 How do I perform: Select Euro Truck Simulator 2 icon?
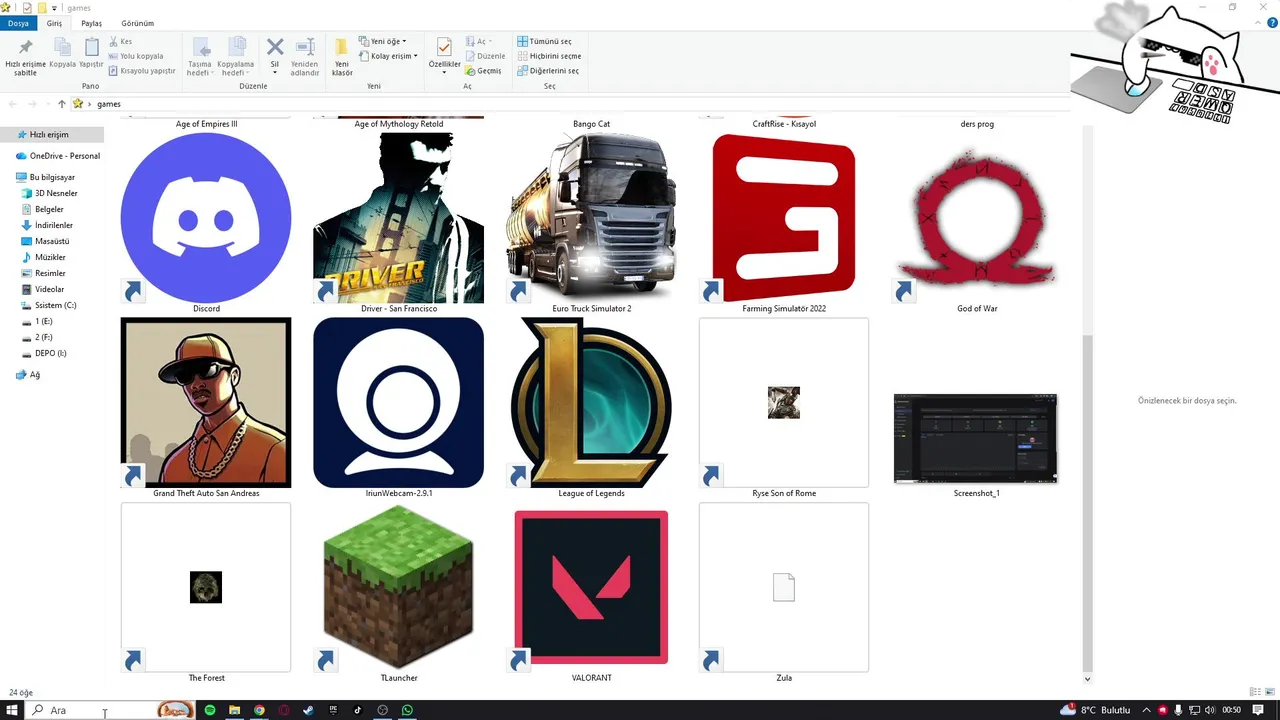(x=591, y=218)
